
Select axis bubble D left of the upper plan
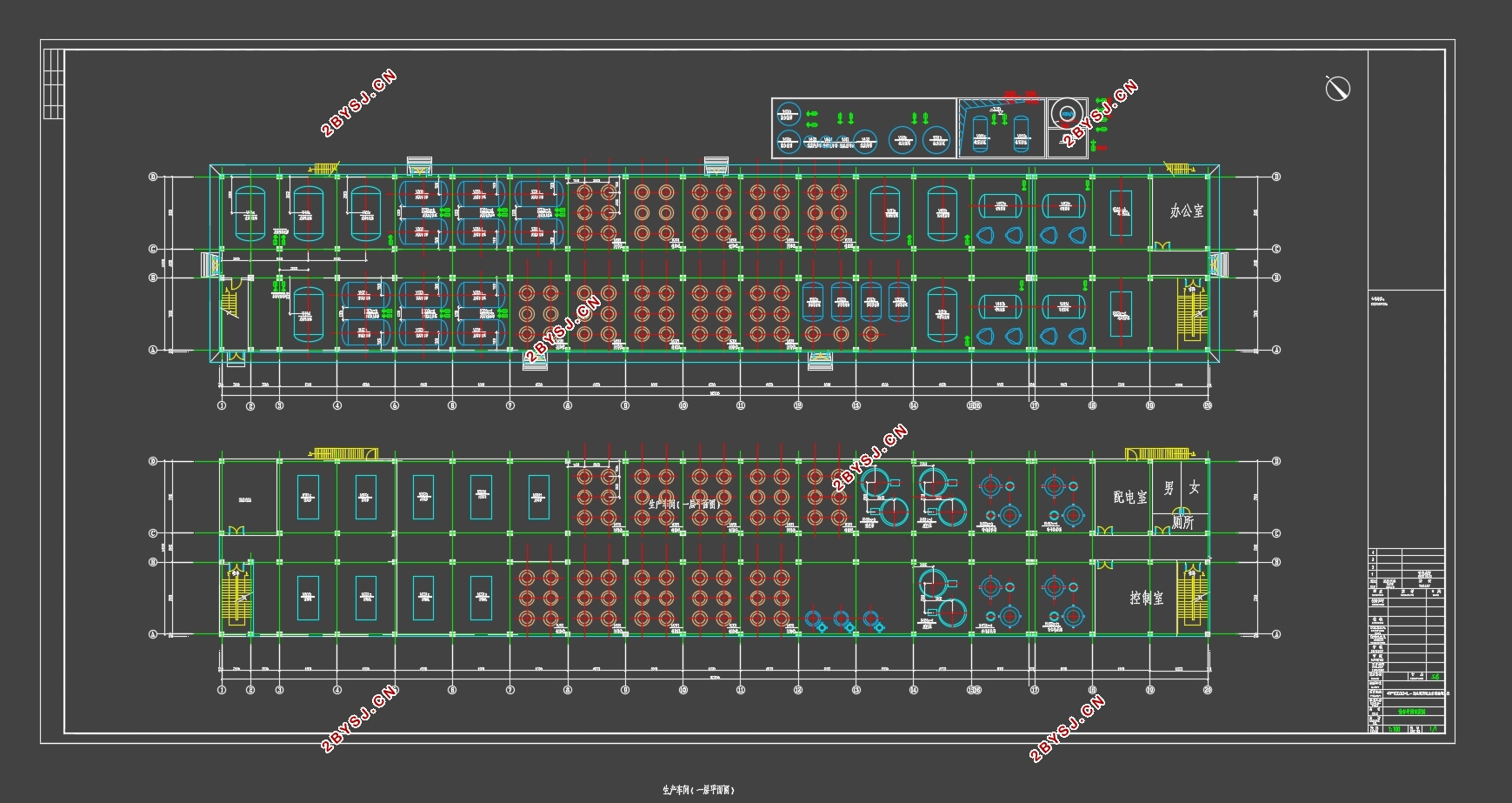click(153, 177)
